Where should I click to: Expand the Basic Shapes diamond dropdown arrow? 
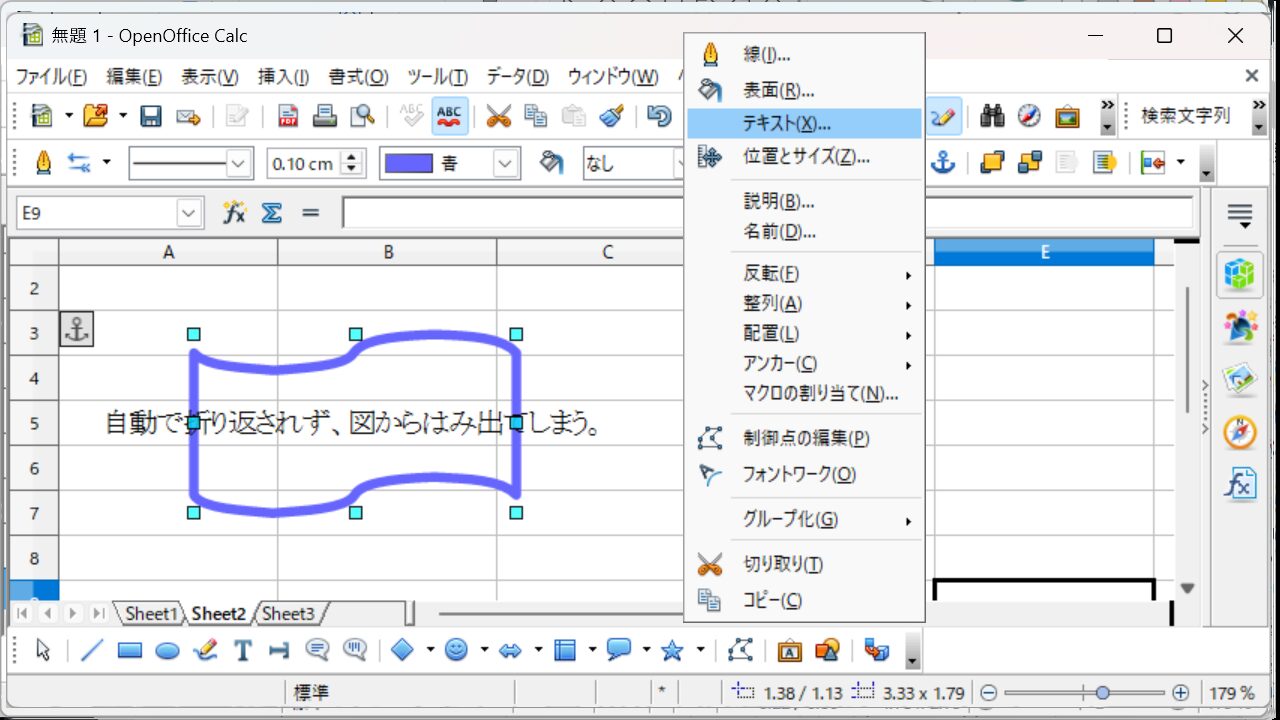(431, 650)
